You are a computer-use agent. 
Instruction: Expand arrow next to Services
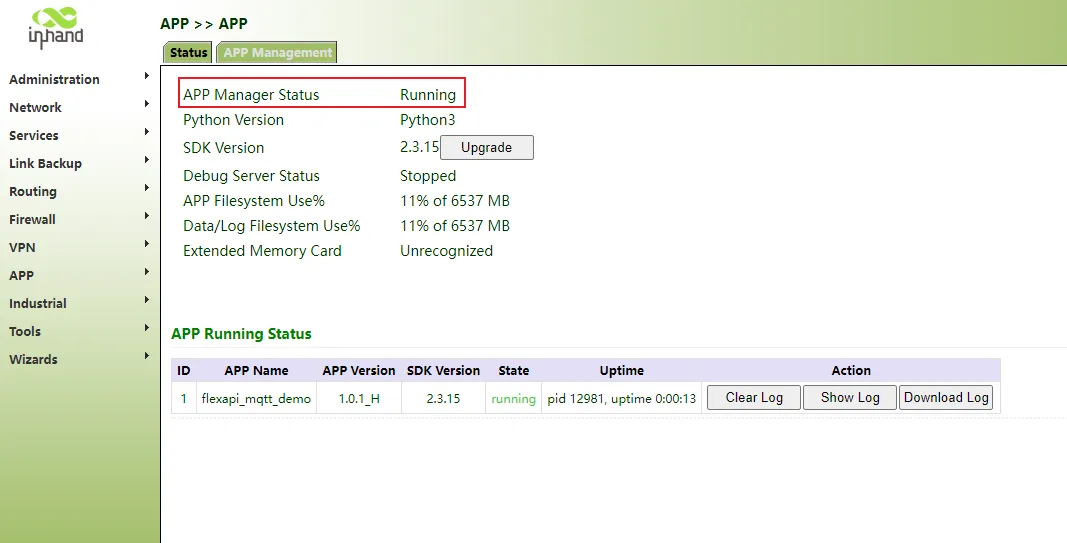point(146,132)
